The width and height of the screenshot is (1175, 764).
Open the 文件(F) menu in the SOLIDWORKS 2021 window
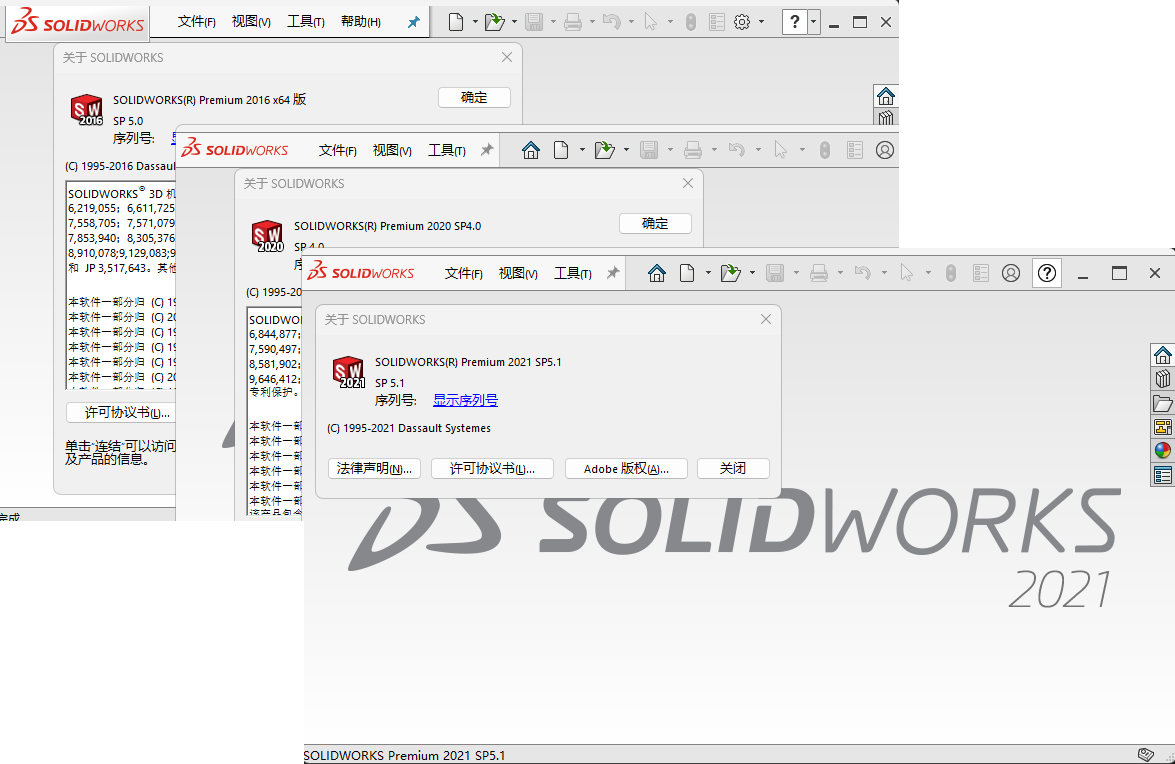click(463, 273)
